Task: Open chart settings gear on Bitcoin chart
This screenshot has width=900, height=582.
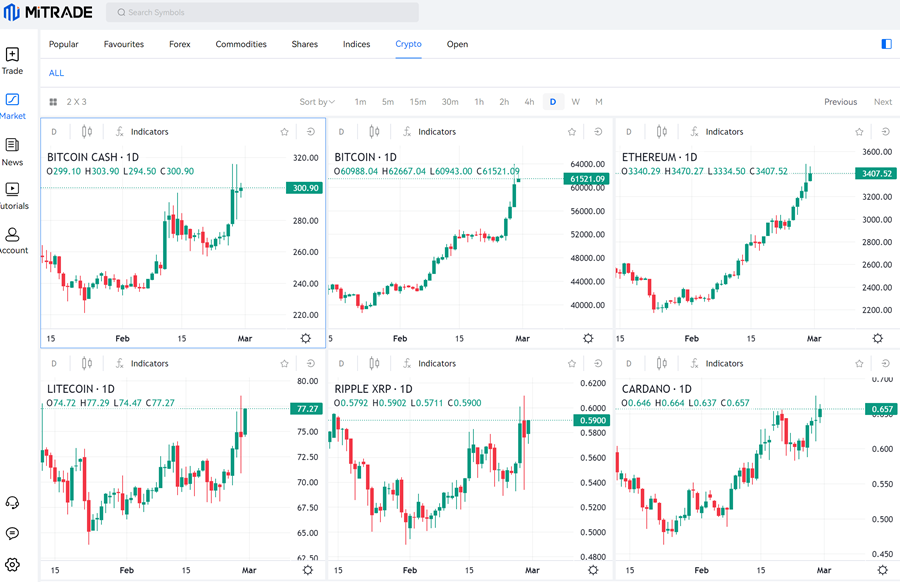Action: pyautogui.click(x=588, y=339)
